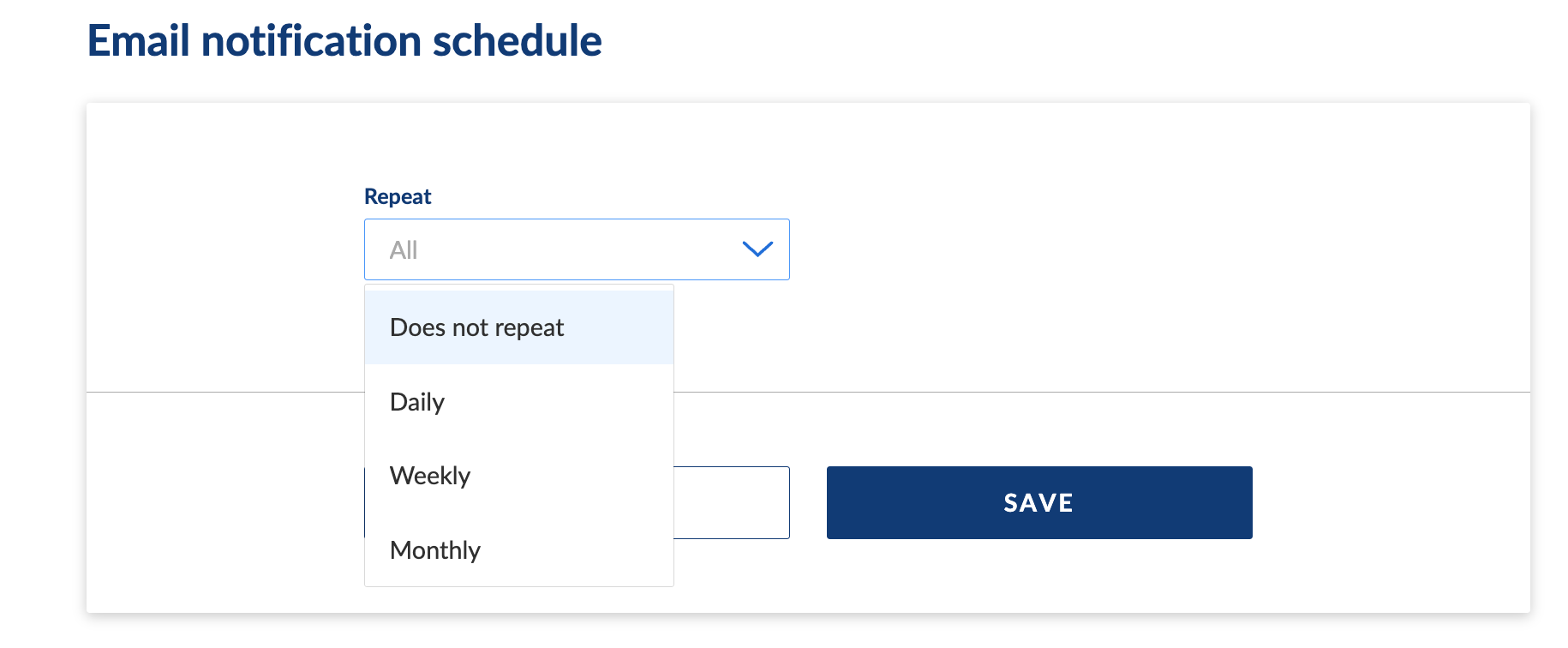The height and width of the screenshot is (648, 1568).
Task: Click the highlighted row in the options list
Action: [x=519, y=327]
